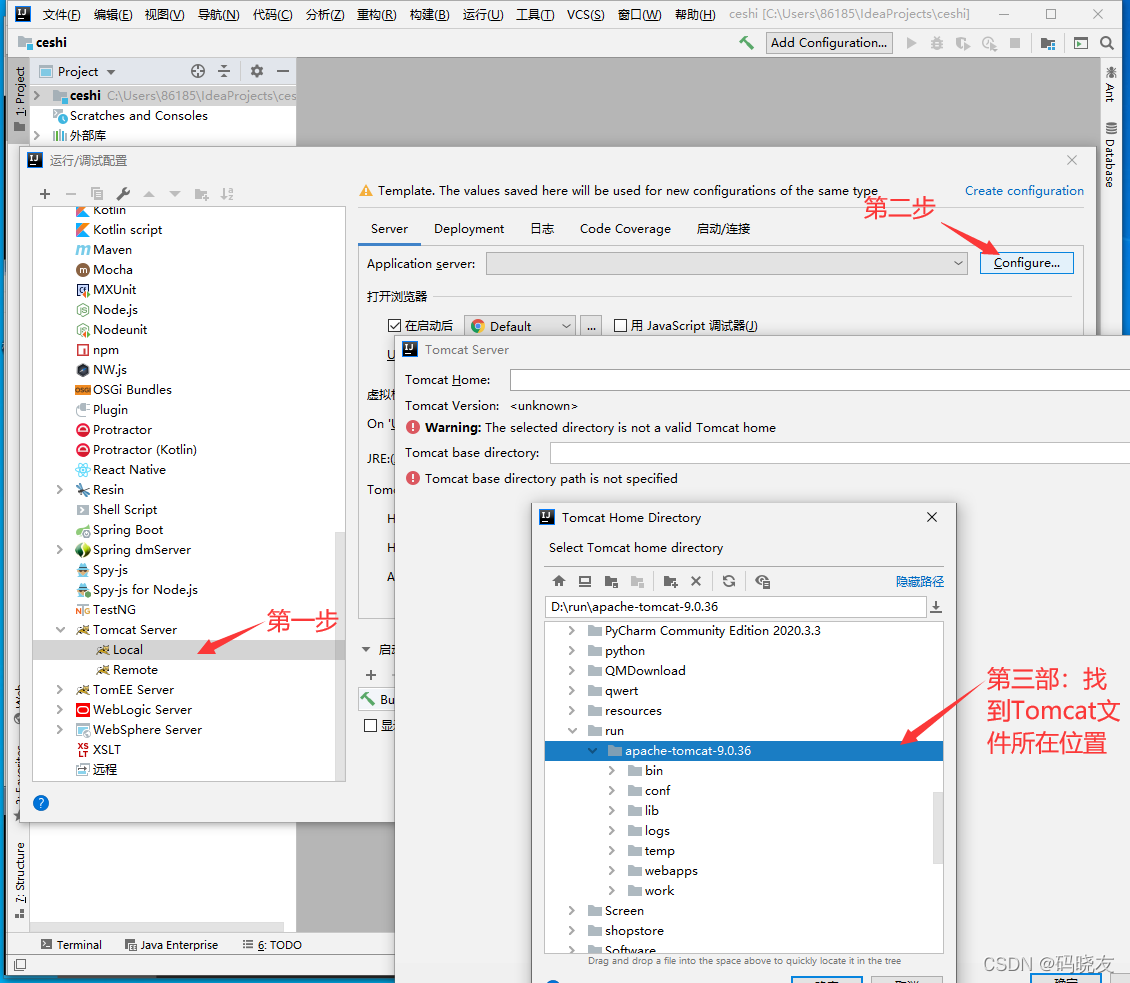Click show hidden files icon in chooser
The height and width of the screenshot is (983, 1130).
(x=762, y=581)
